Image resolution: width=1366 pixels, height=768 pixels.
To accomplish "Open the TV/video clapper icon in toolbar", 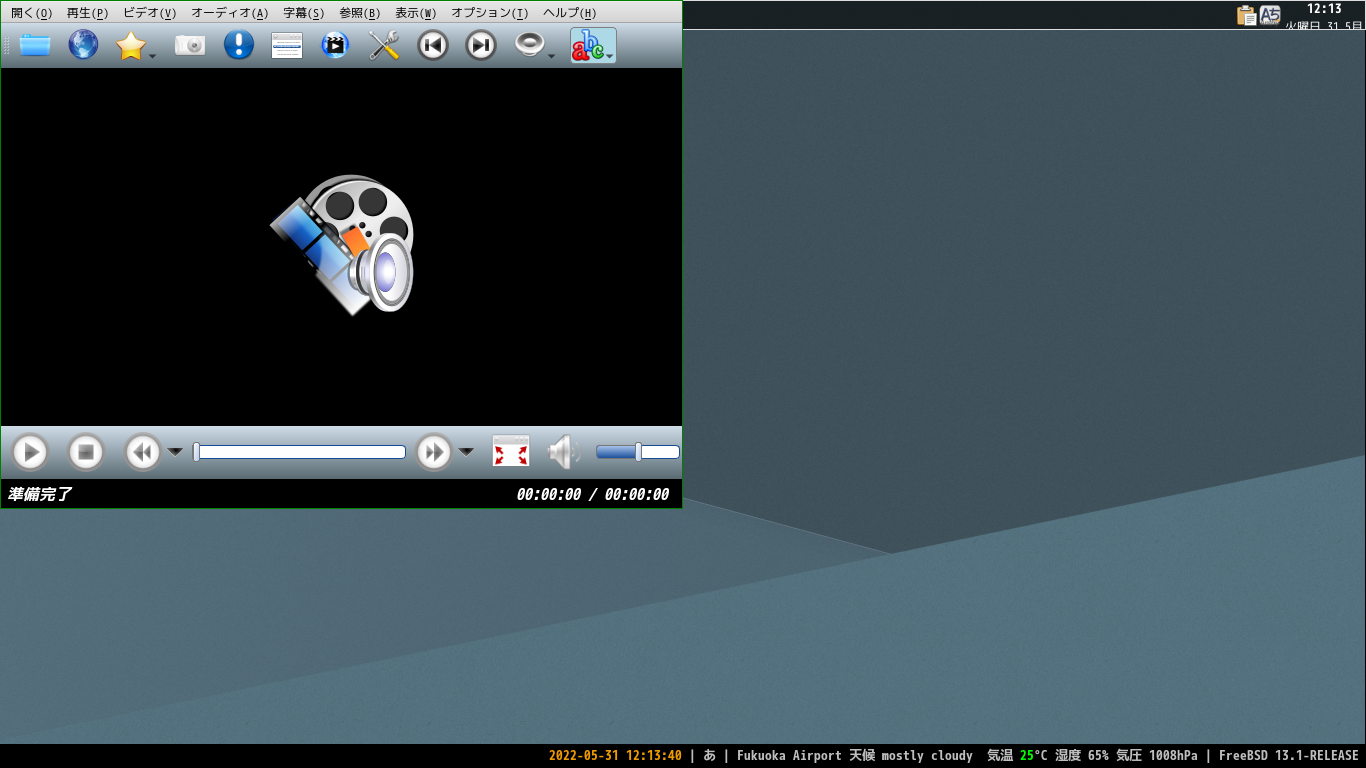I will click(335, 45).
